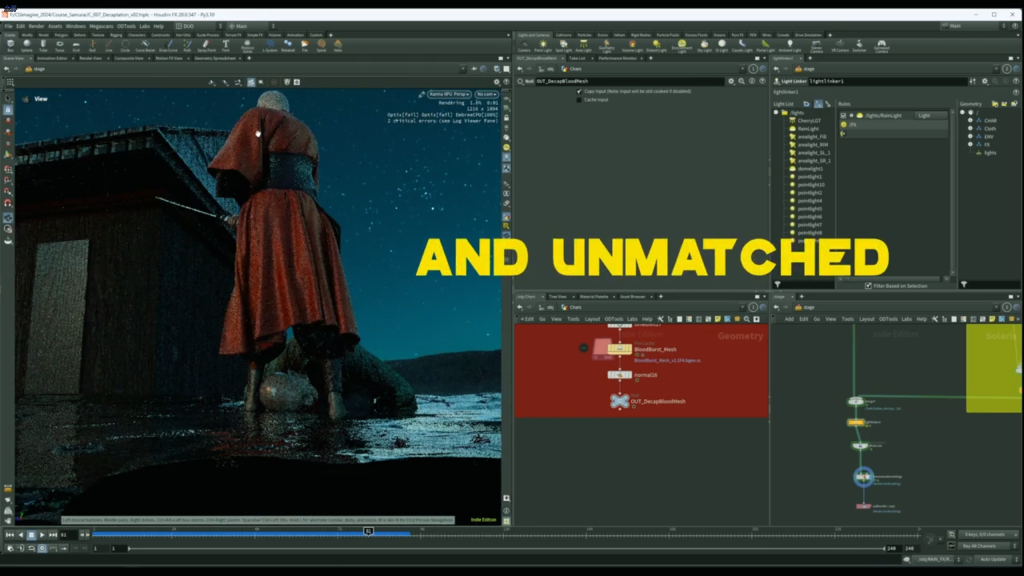Image resolution: width=1024 pixels, height=576 pixels.
Task: Select the Grid shelf tool
Action: 76,45
